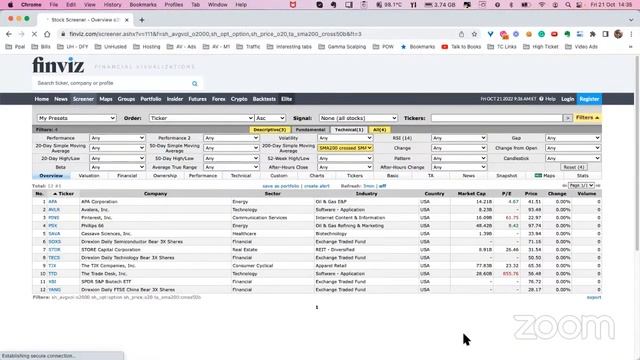Click the Reset (4) filters button
The width and height of the screenshot is (640, 360).
574,167
